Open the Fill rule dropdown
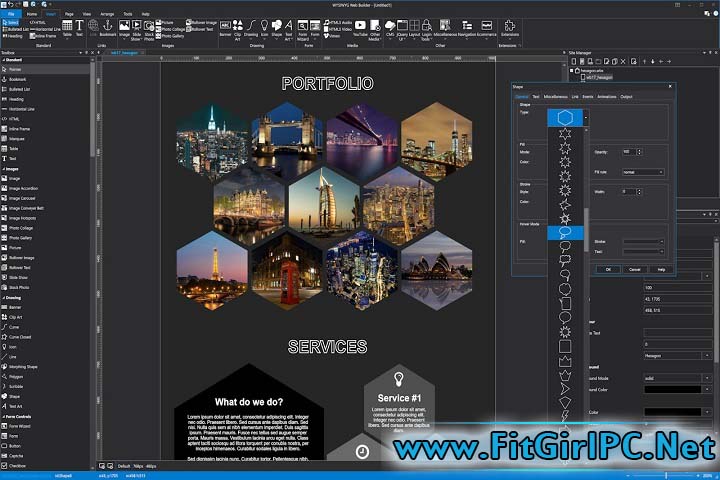Screen dimensions: 720x480 (643, 172)
